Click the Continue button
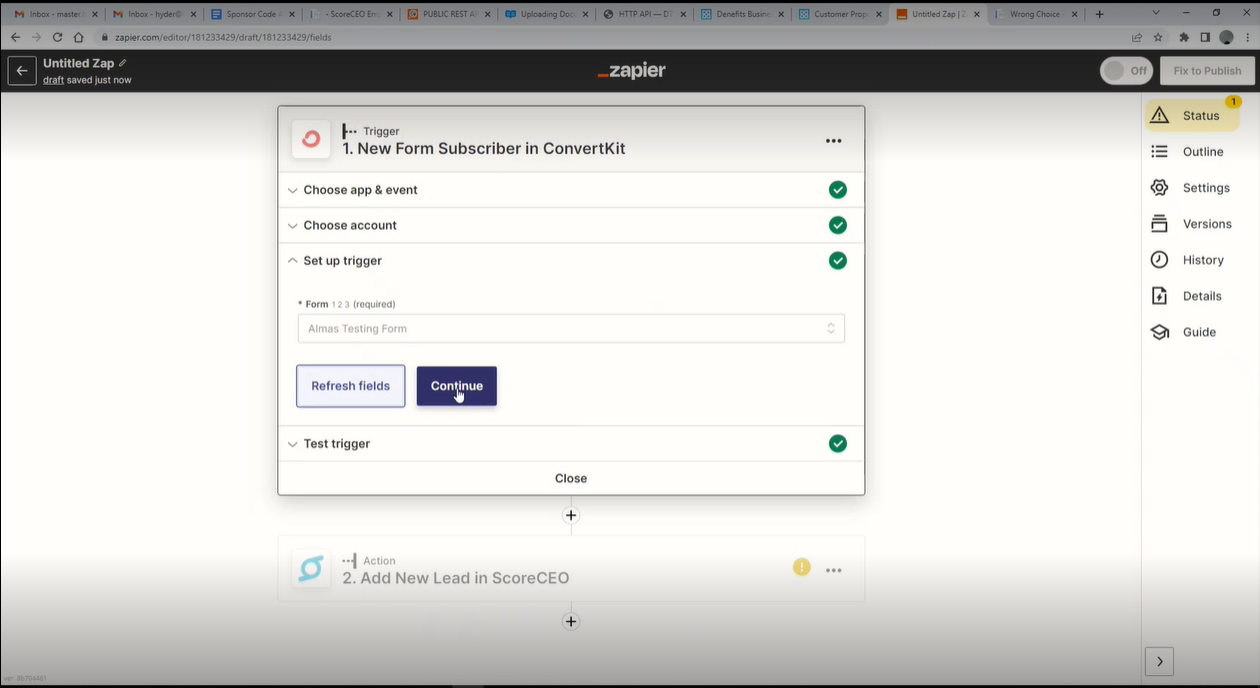 click(457, 386)
